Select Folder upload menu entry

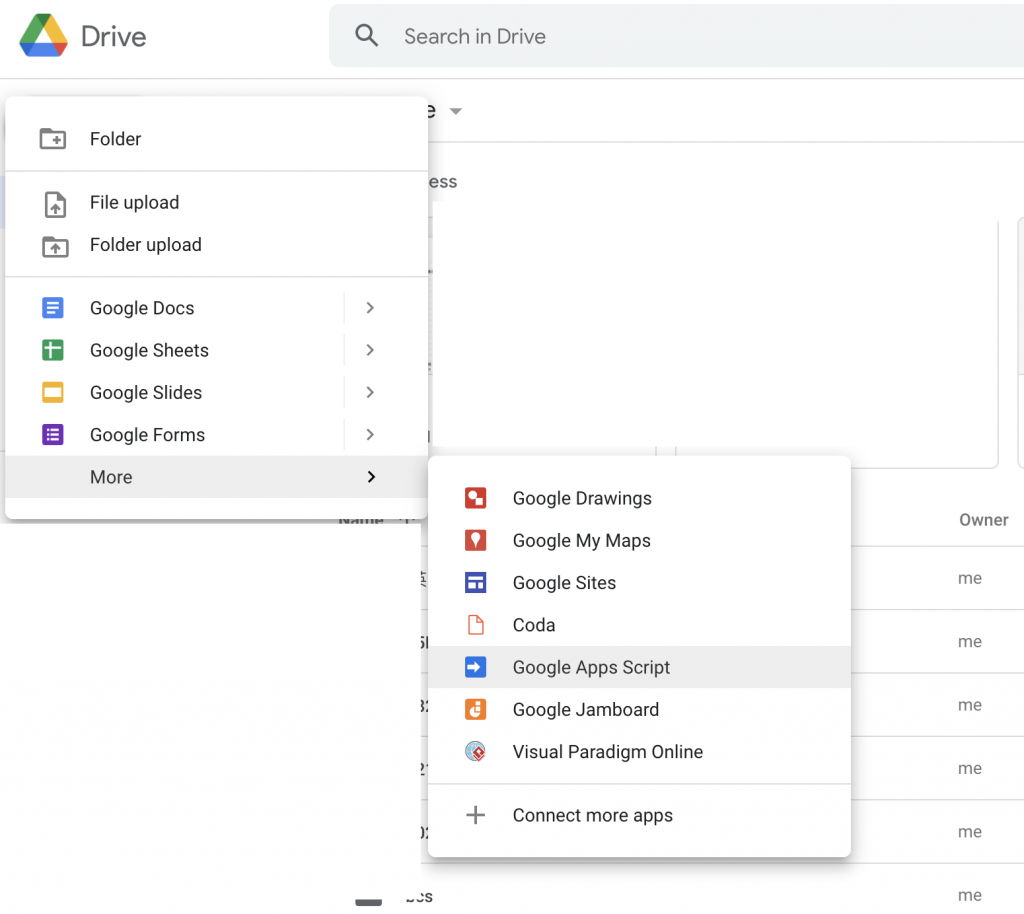coord(216,245)
